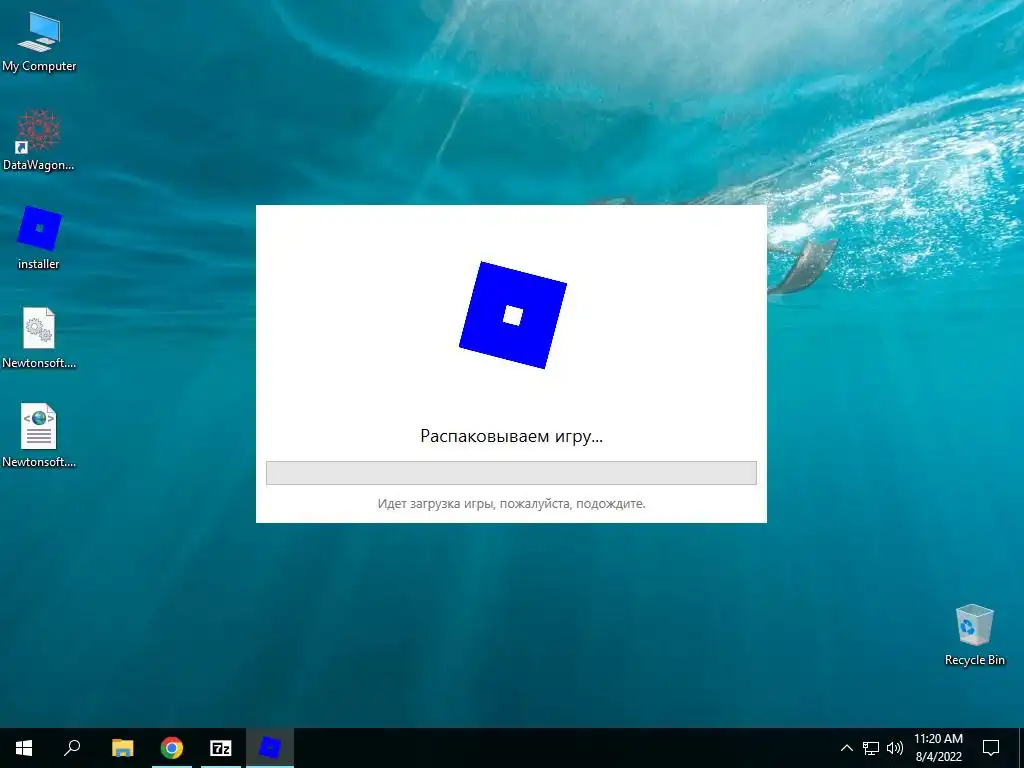
Task: Open the Windows Start menu
Action: point(24,748)
